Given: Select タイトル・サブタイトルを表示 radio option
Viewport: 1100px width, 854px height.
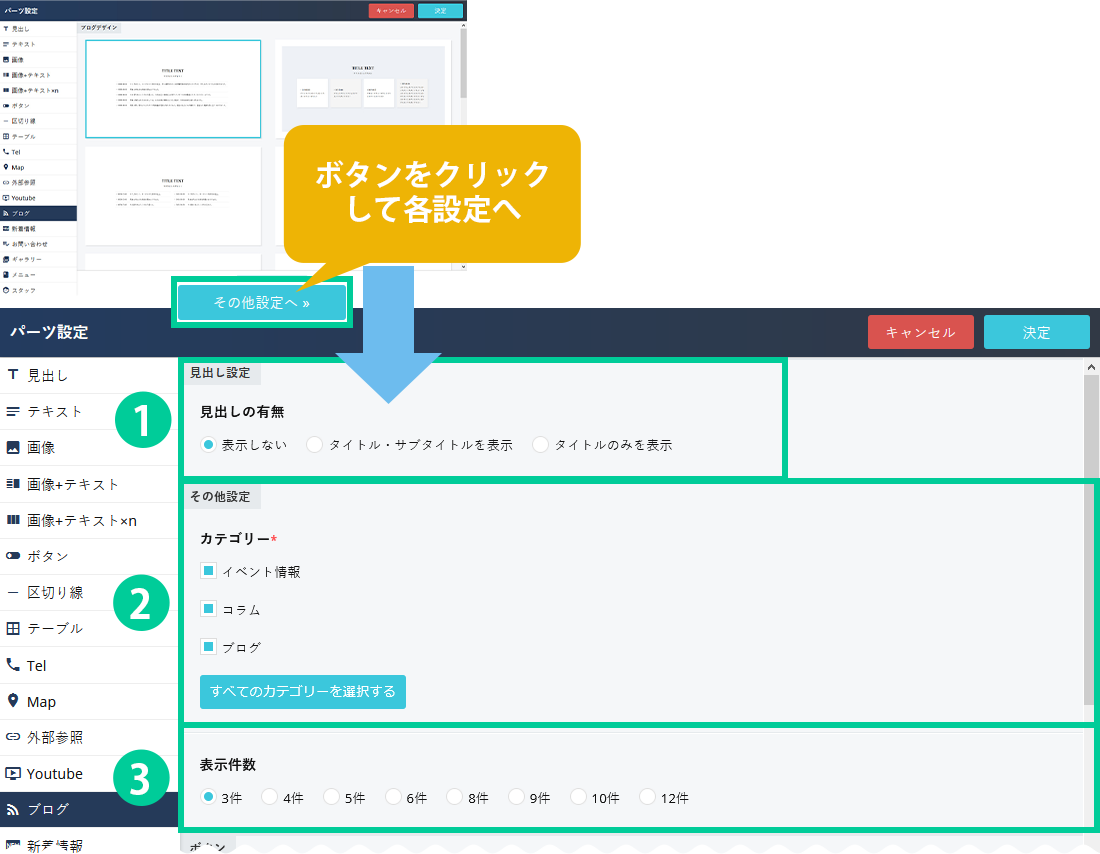Looking at the screenshot, I should click(x=314, y=445).
